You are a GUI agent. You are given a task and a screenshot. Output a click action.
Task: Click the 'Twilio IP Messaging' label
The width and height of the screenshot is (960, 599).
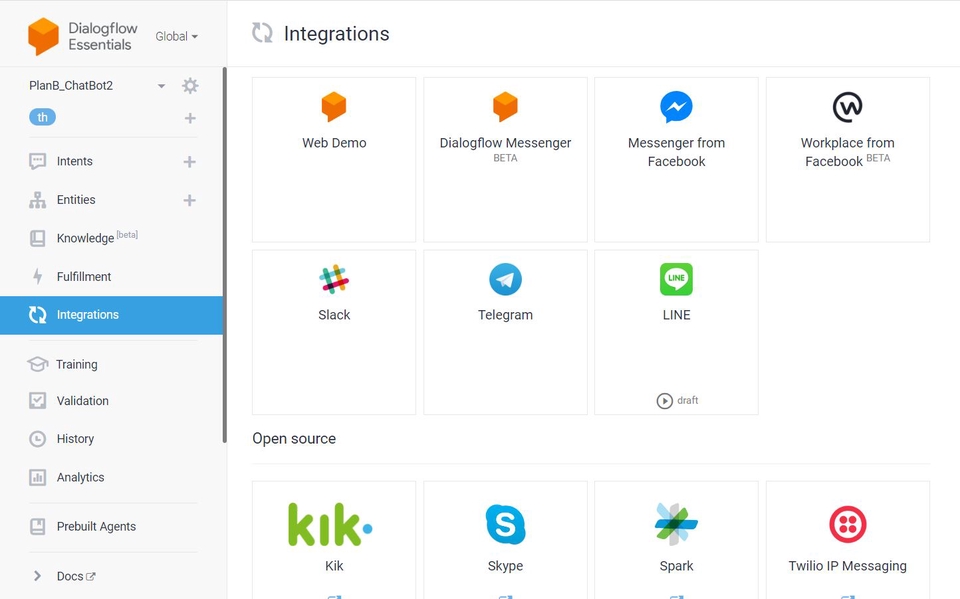[x=847, y=566]
